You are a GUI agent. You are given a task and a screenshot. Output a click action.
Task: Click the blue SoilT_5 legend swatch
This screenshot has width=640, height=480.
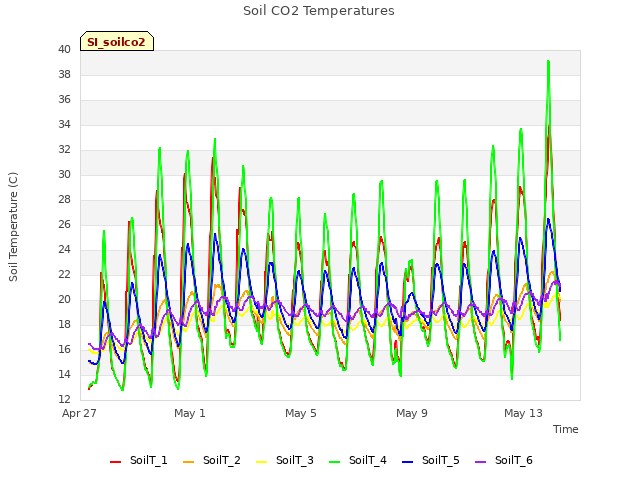point(408,462)
